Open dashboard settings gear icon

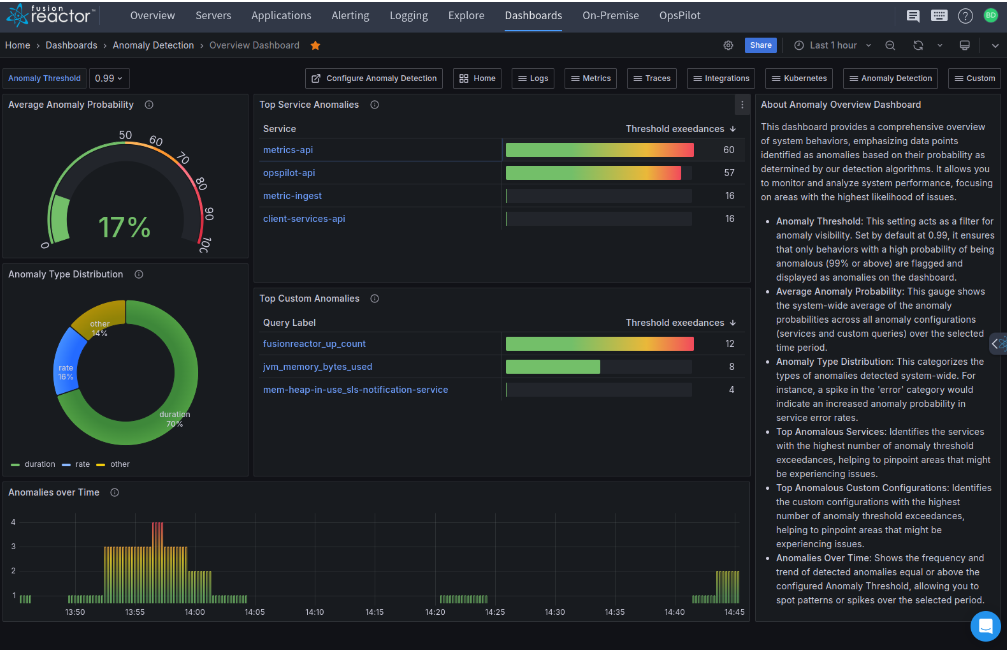729,45
